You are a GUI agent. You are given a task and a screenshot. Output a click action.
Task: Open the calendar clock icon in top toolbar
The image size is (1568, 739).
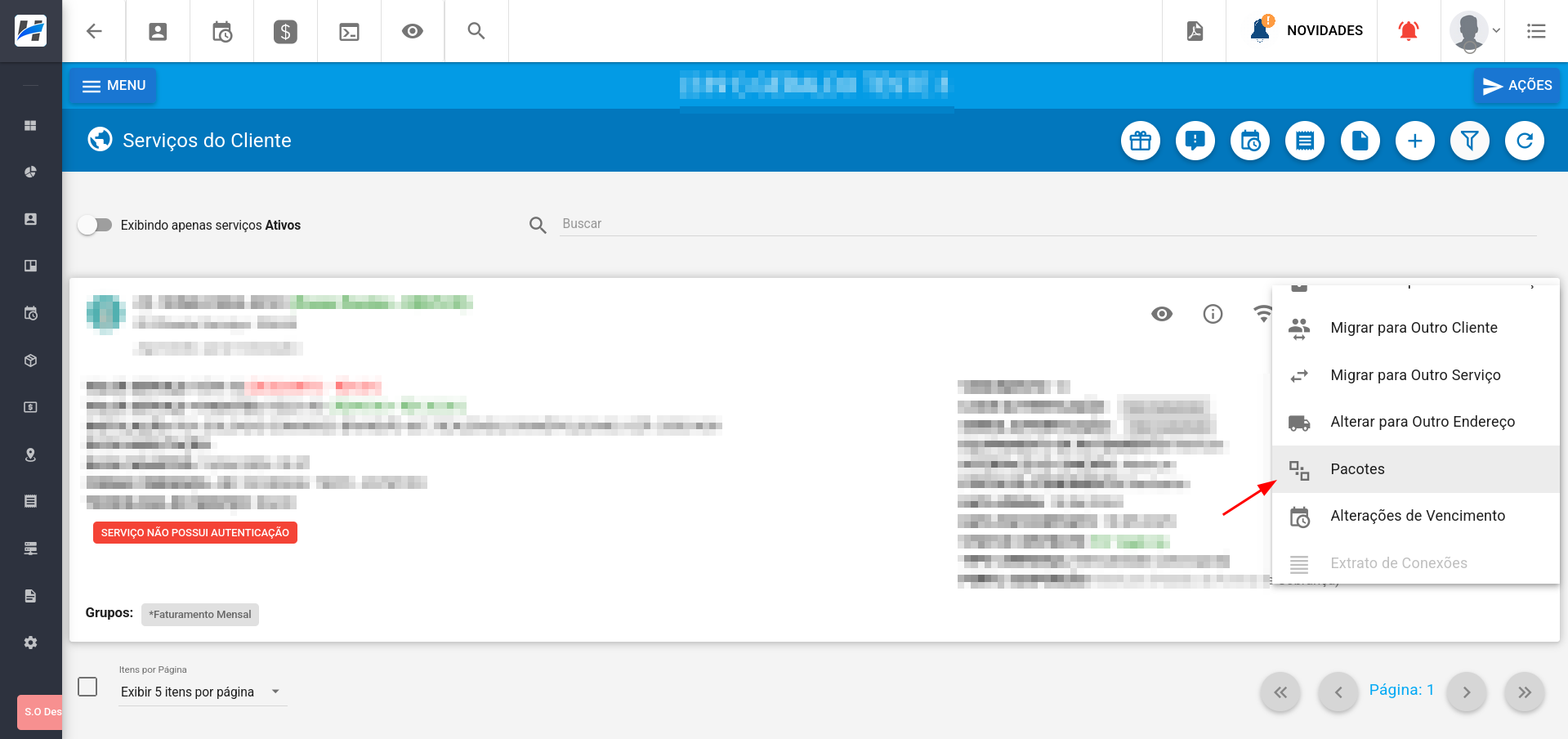click(221, 31)
